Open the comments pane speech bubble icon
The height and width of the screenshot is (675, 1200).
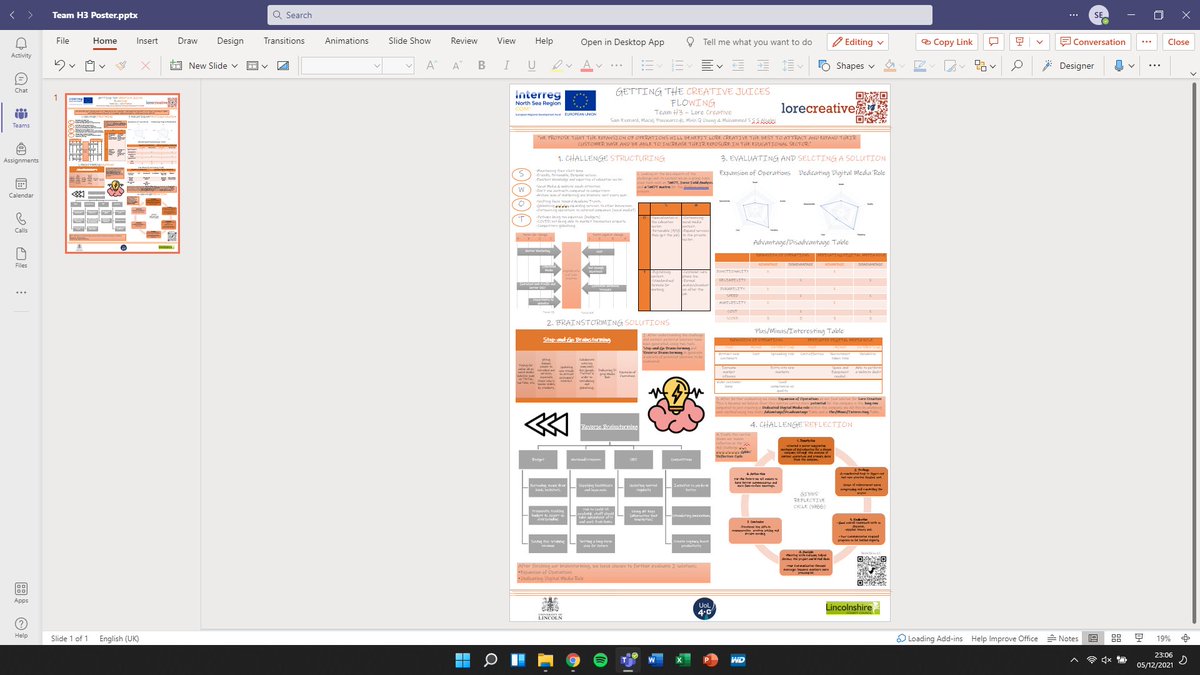[x=994, y=42]
